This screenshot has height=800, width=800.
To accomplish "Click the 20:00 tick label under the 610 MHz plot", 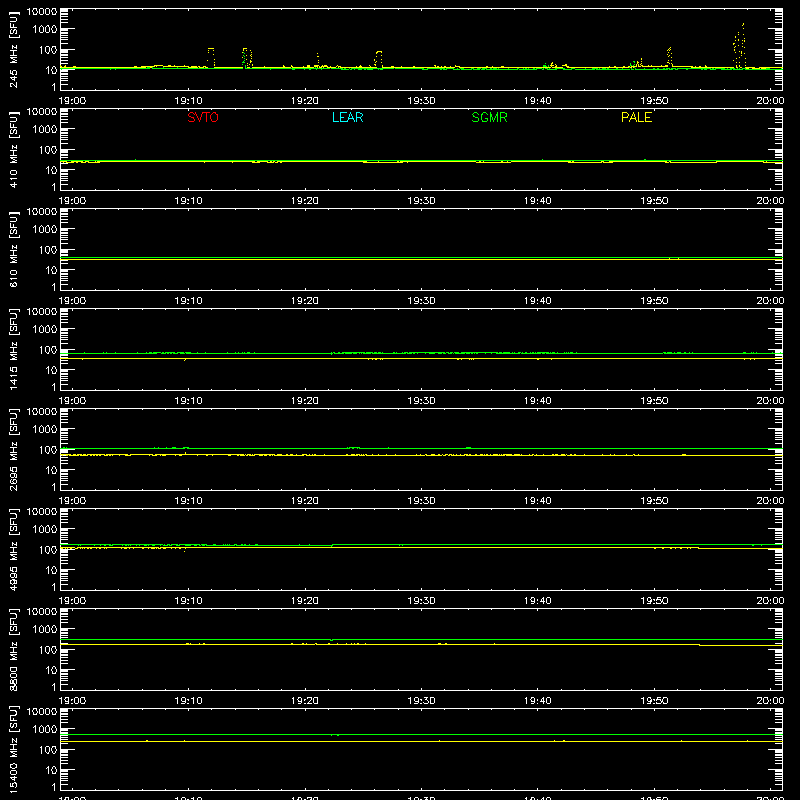I will 770,301.
